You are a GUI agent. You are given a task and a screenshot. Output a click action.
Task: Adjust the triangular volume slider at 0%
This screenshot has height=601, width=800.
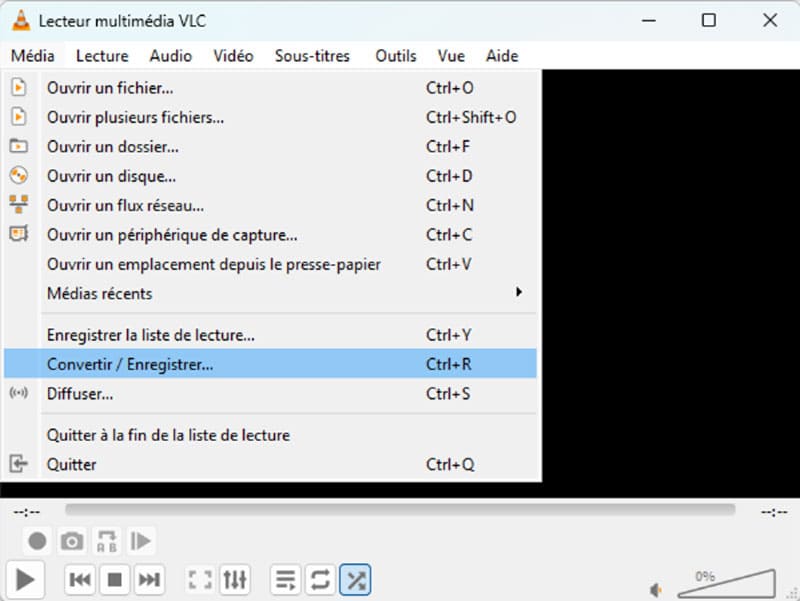pyautogui.click(x=726, y=584)
